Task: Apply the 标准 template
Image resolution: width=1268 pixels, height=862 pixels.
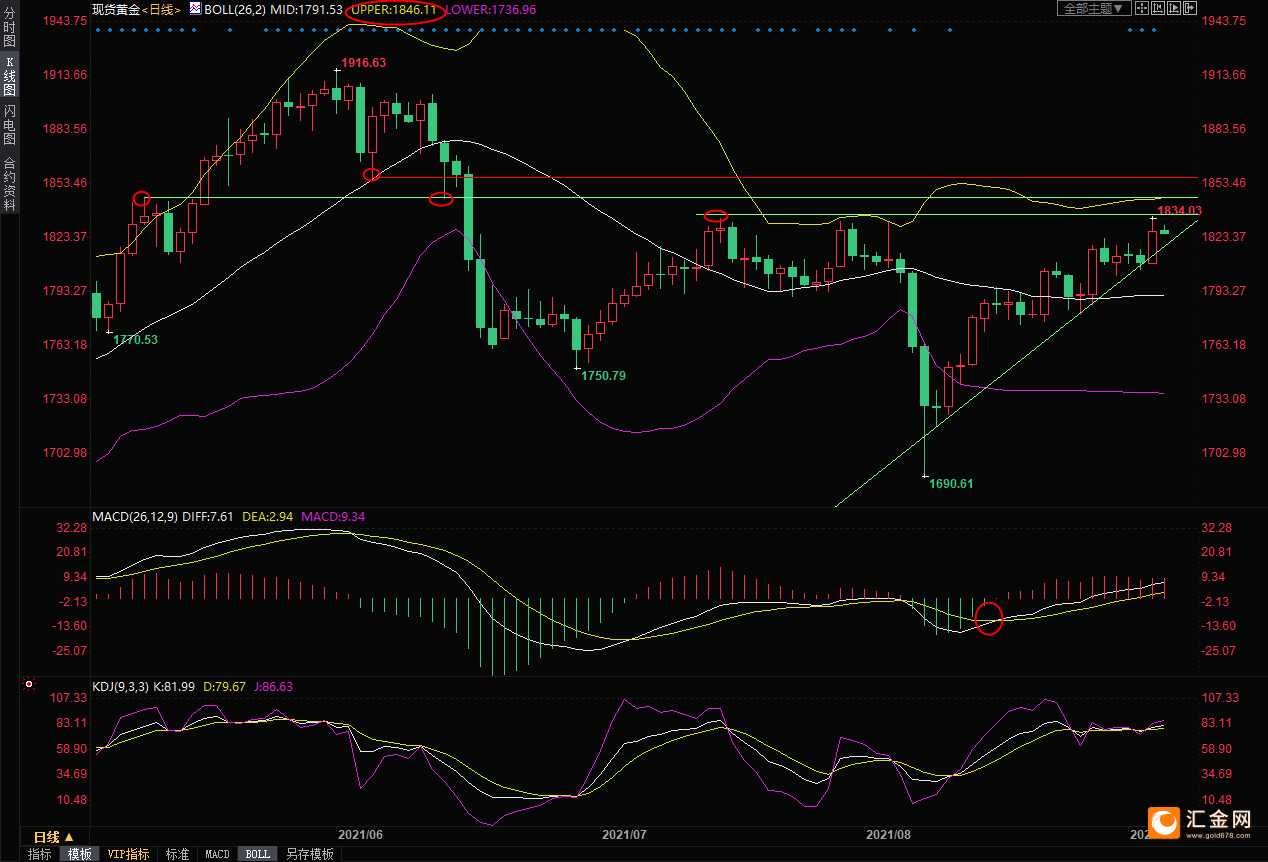Action: (x=177, y=854)
